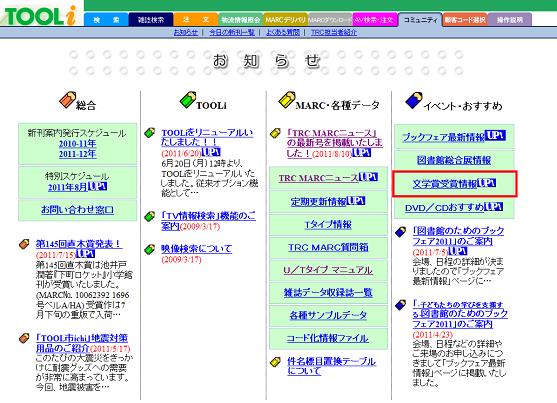Open TOOLiをリニューアルいたしました！！ link
This screenshot has width=557, height=403.
(207, 138)
